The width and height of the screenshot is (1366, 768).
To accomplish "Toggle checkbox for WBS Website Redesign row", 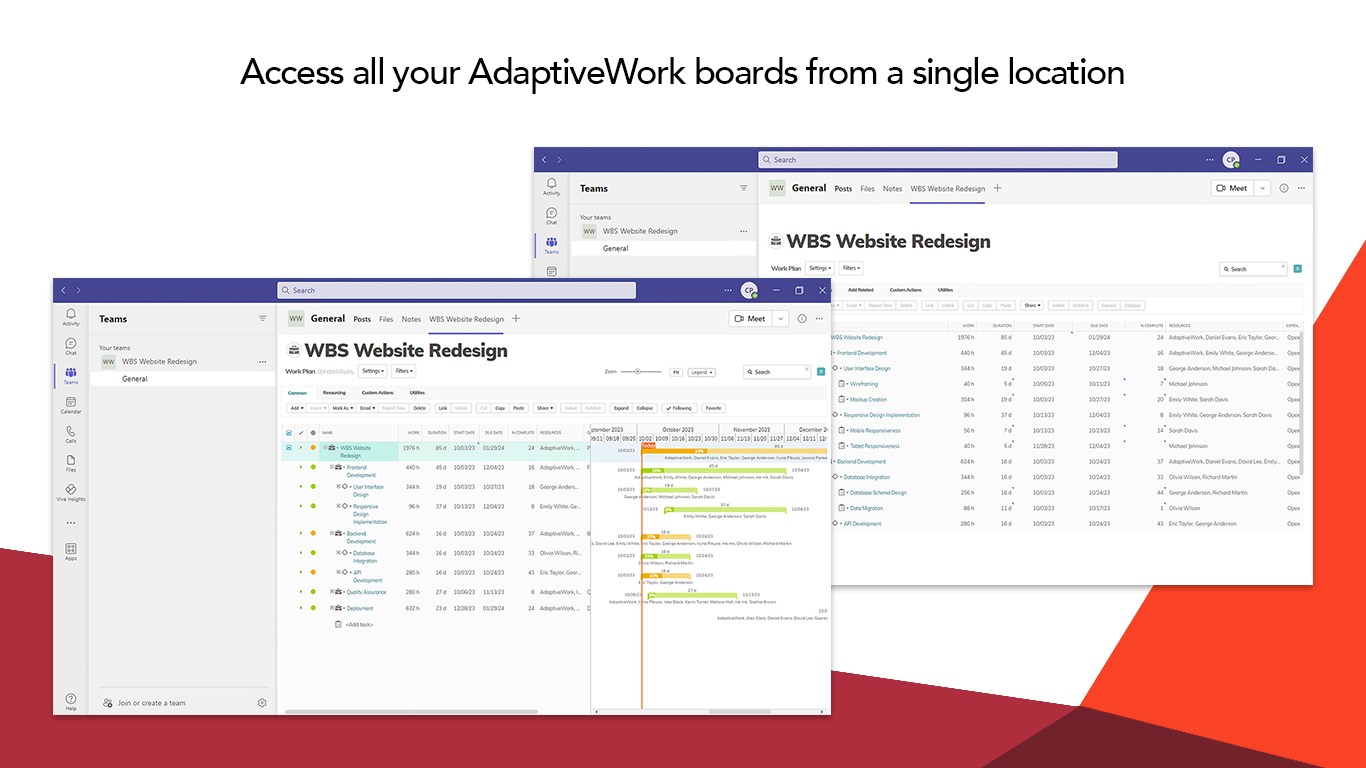I will tap(289, 448).
